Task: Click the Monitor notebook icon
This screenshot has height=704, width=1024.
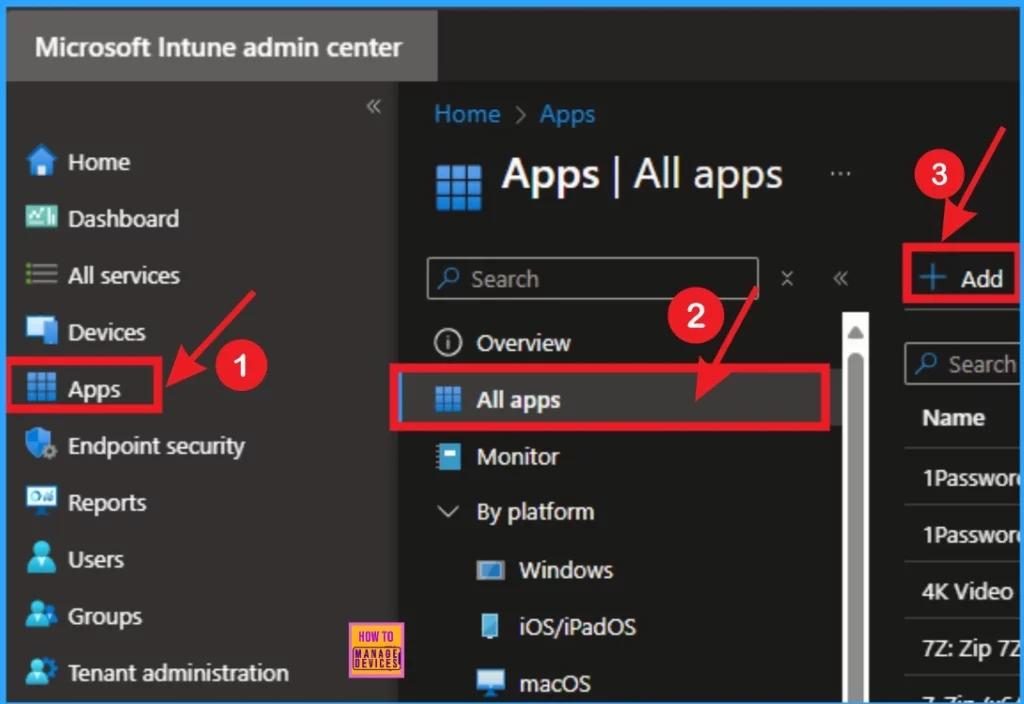Action: pos(448,456)
